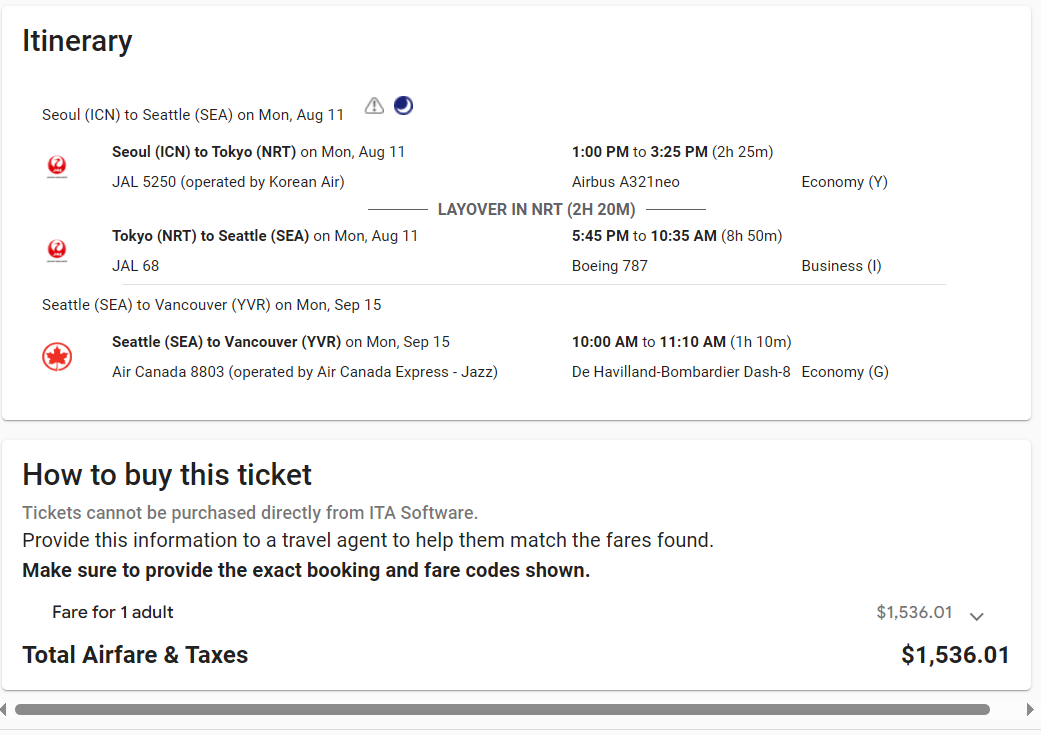Click the time '10:00 AM to 11:10 AM'
Image resolution: width=1041 pixels, height=735 pixels.
pos(649,342)
